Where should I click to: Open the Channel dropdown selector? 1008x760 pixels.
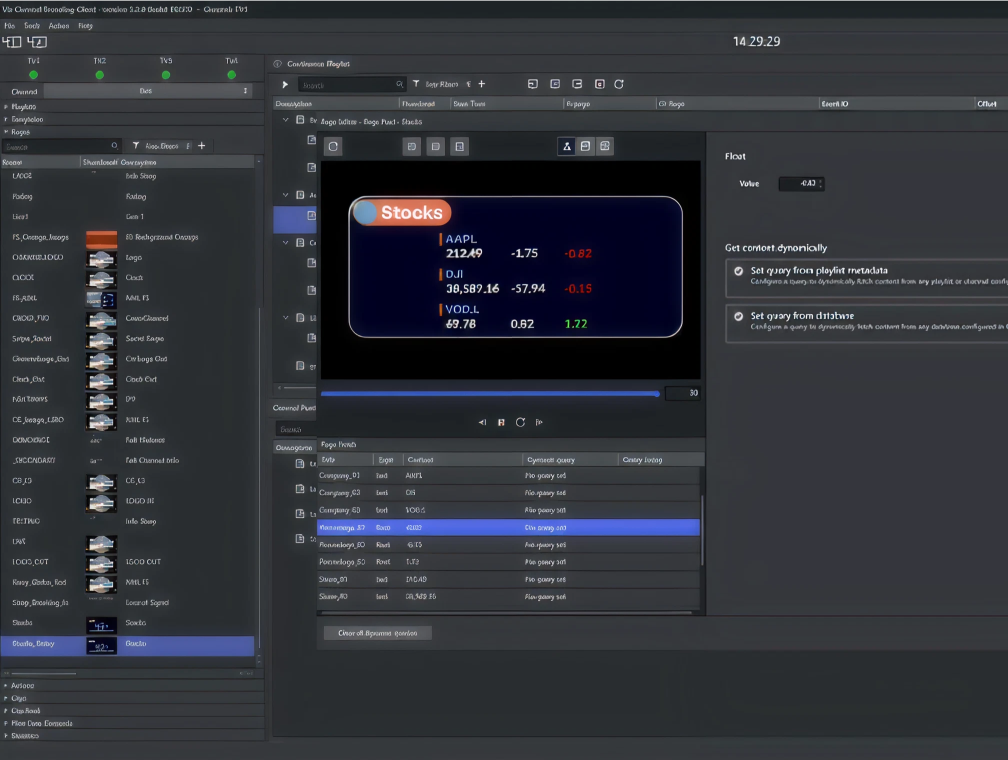[146, 91]
